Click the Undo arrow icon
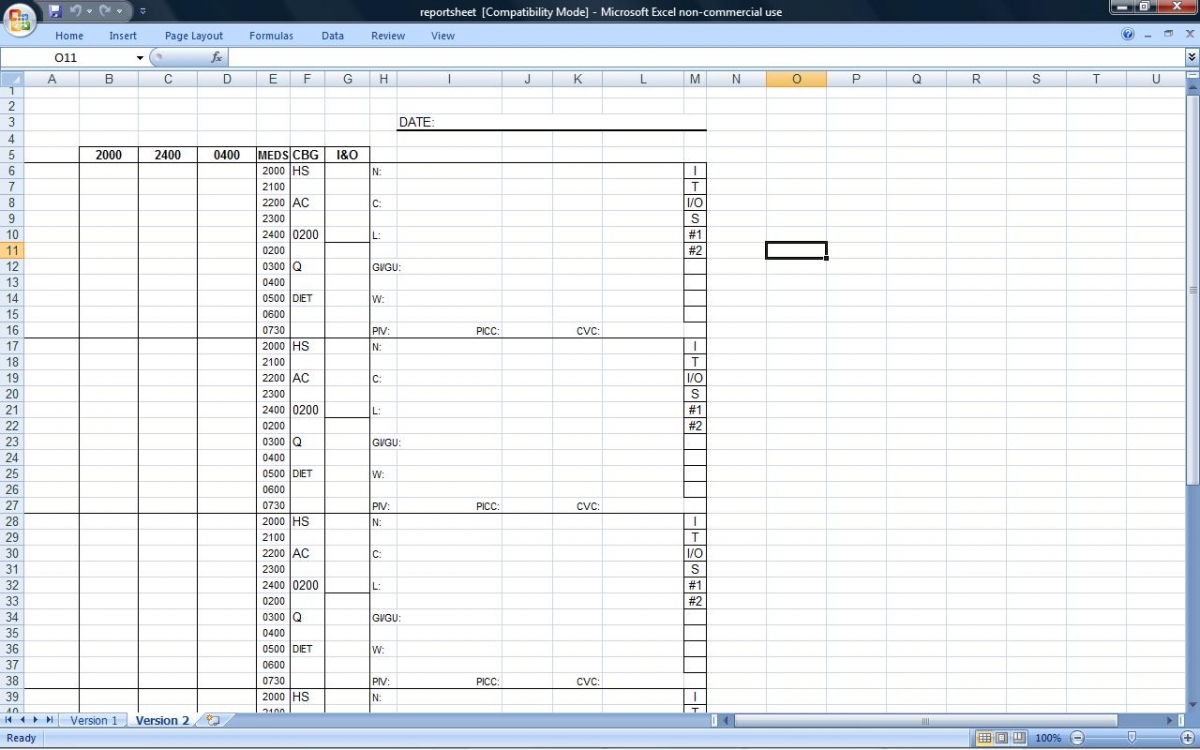This screenshot has width=1200, height=750. [x=76, y=11]
